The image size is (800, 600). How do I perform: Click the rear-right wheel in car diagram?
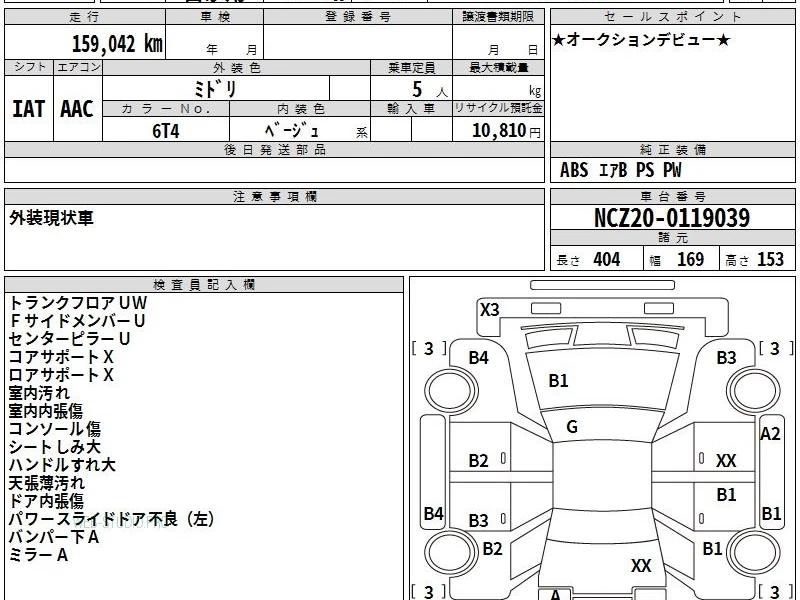point(754,552)
